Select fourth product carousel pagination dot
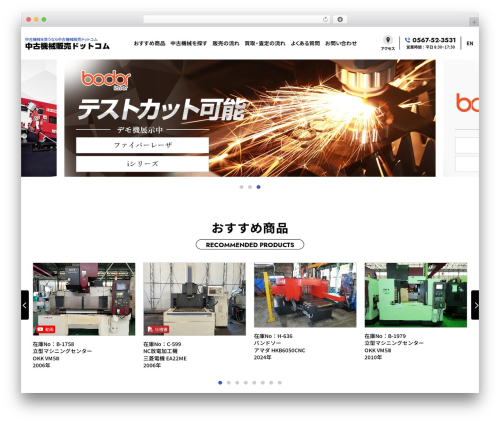This screenshot has width=500, height=423. [x=246, y=383]
